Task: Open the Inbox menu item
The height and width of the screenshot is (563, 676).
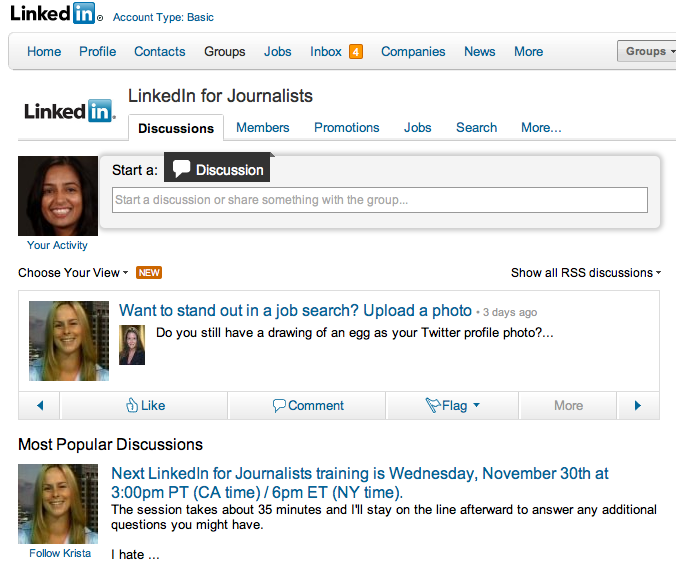Action: 326,52
